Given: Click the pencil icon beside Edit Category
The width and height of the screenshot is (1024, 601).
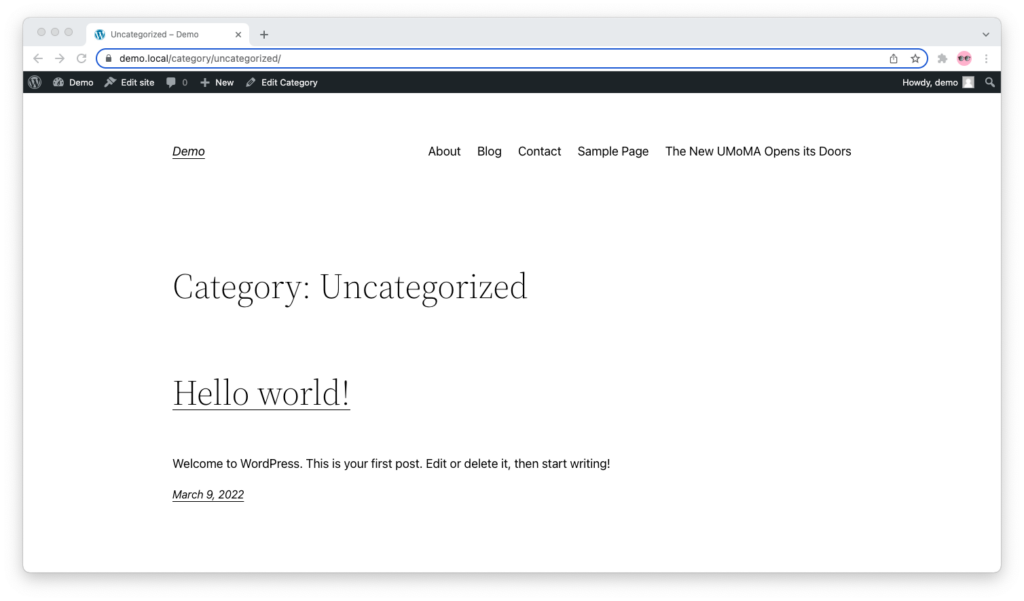Looking at the screenshot, I should pyautogui.click(x=250, y=82).
